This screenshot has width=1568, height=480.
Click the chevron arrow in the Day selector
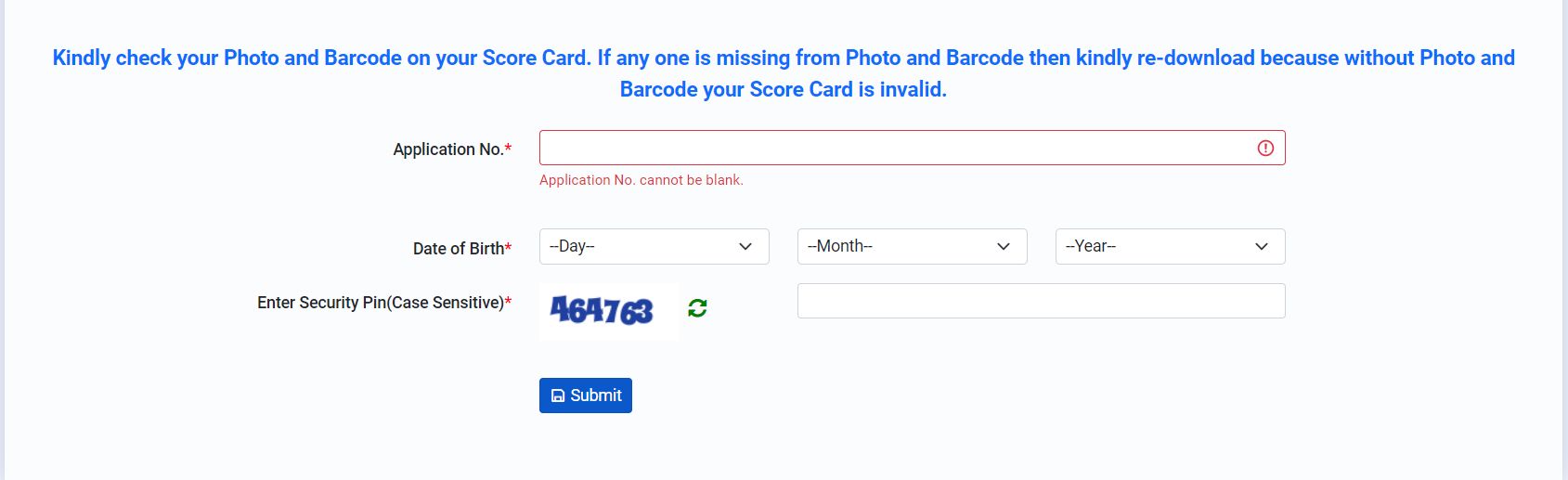tap(745, 247)
